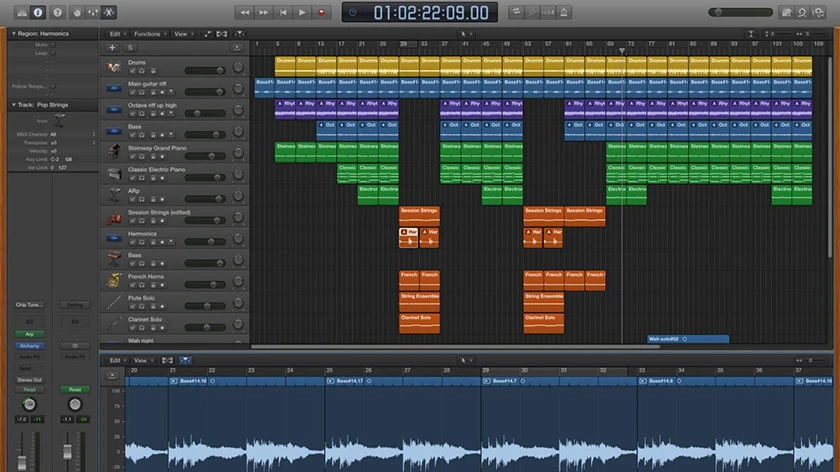Adjust the Drums track volume slider

(x=205, y=70)
